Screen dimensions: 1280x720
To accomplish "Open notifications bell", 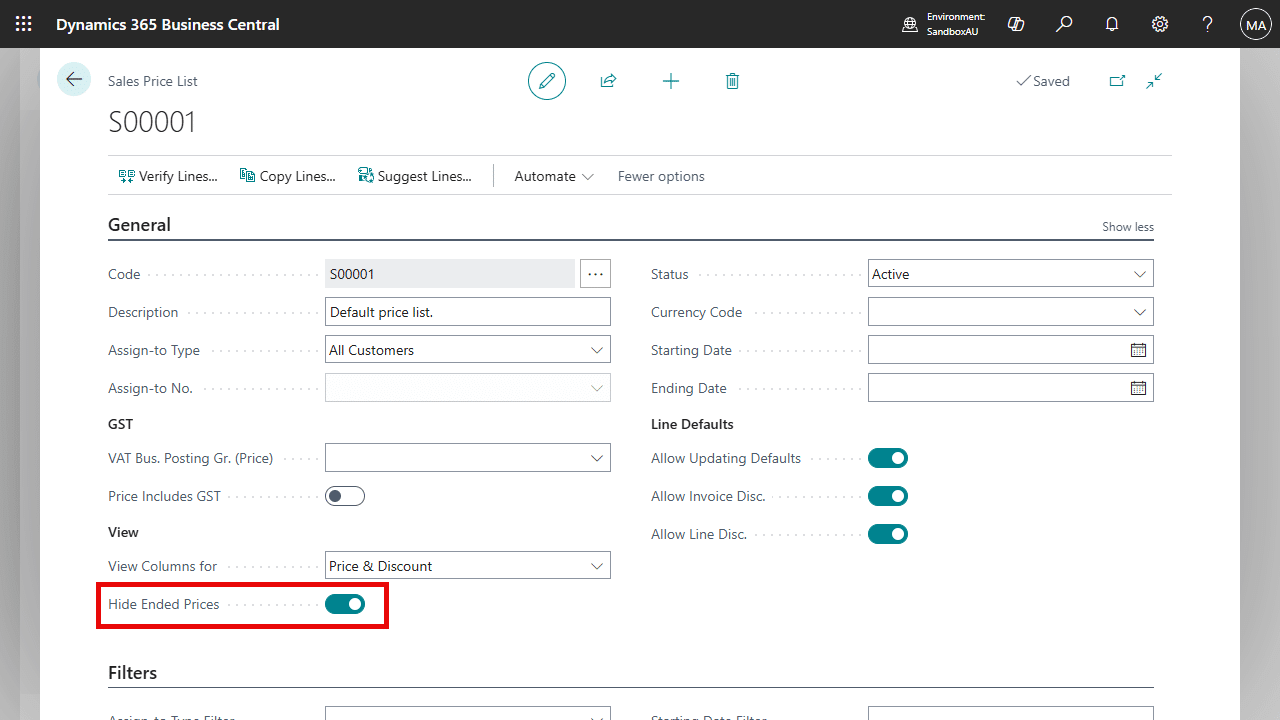I will 1112,24.
